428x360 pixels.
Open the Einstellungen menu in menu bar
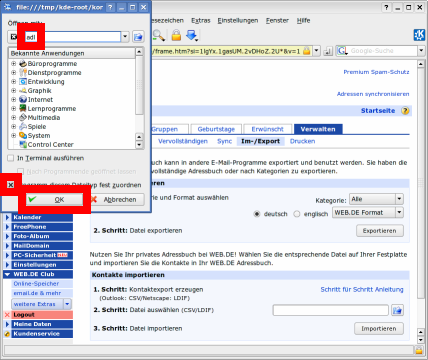point(238,21)
